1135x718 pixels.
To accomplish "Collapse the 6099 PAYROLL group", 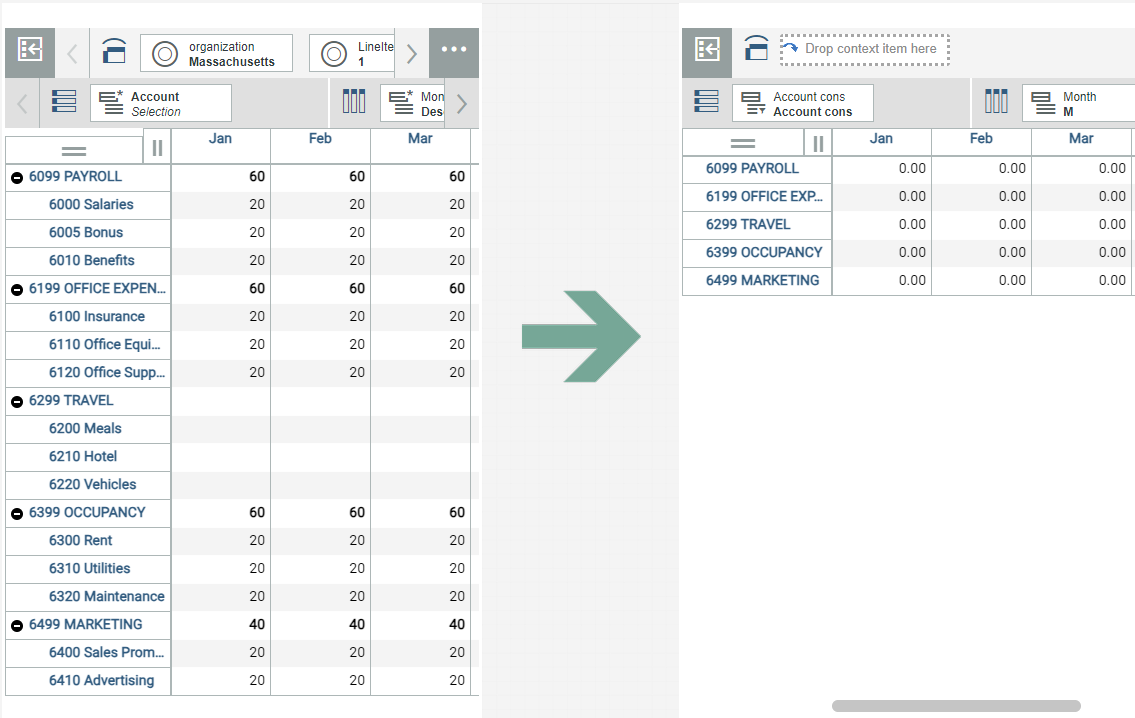I will (17, 177).
